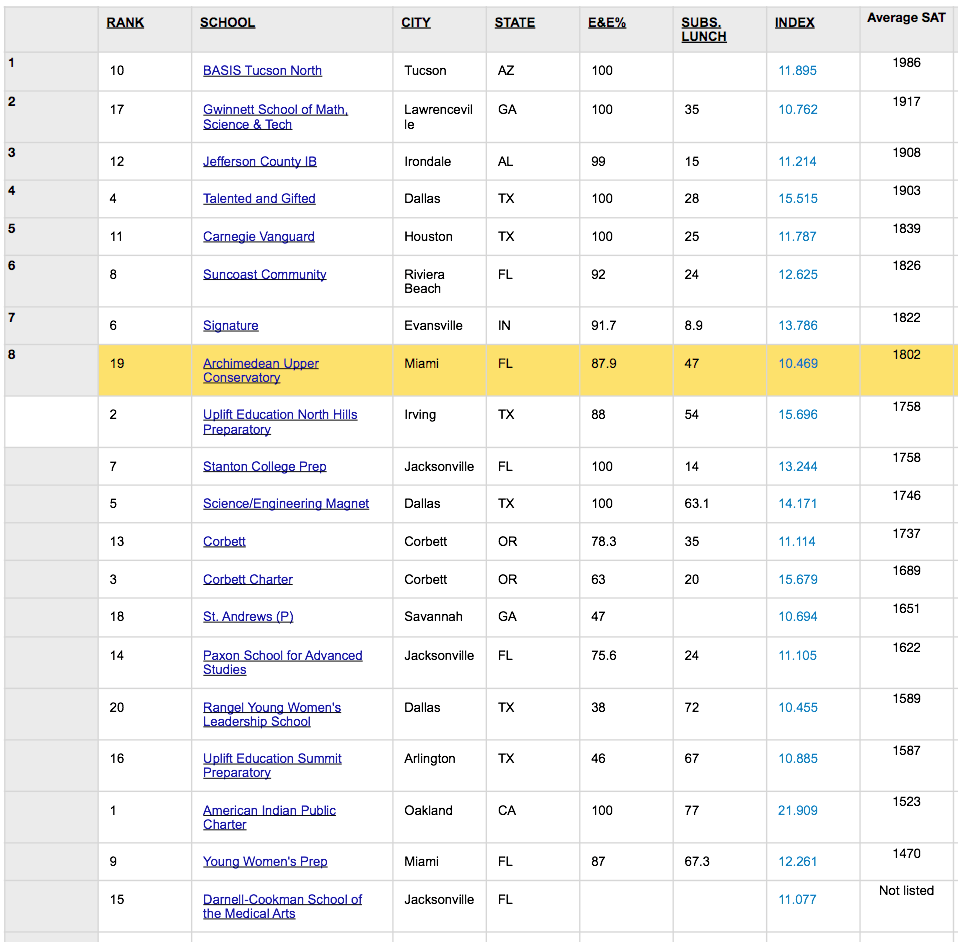This screenshot has height=942, width=958.
Task: Open BASIS Tucson North school link
Action: point(262,71)
